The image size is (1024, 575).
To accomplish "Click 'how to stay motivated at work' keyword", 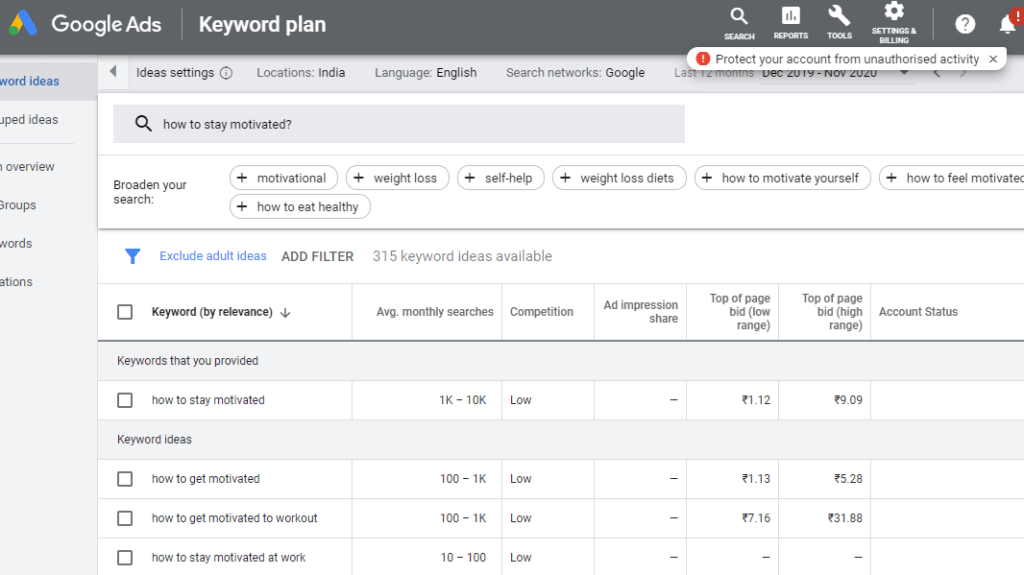I will click(x=229, y=557).
